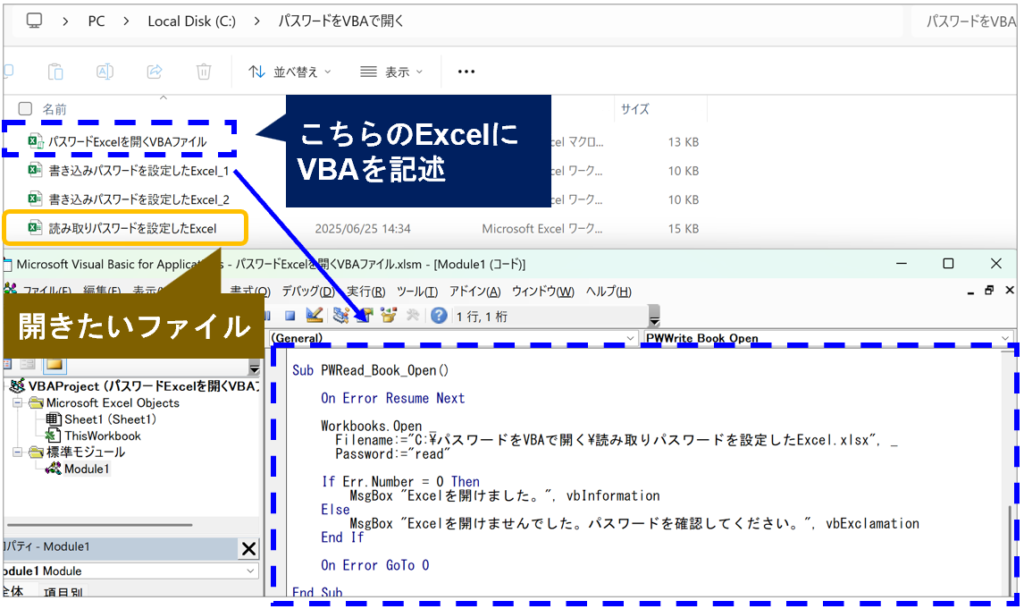Viewport: 1024px width, 609px height.
Task: Collapse the 標準モジュール folder node
Action: tap(18, 452)
